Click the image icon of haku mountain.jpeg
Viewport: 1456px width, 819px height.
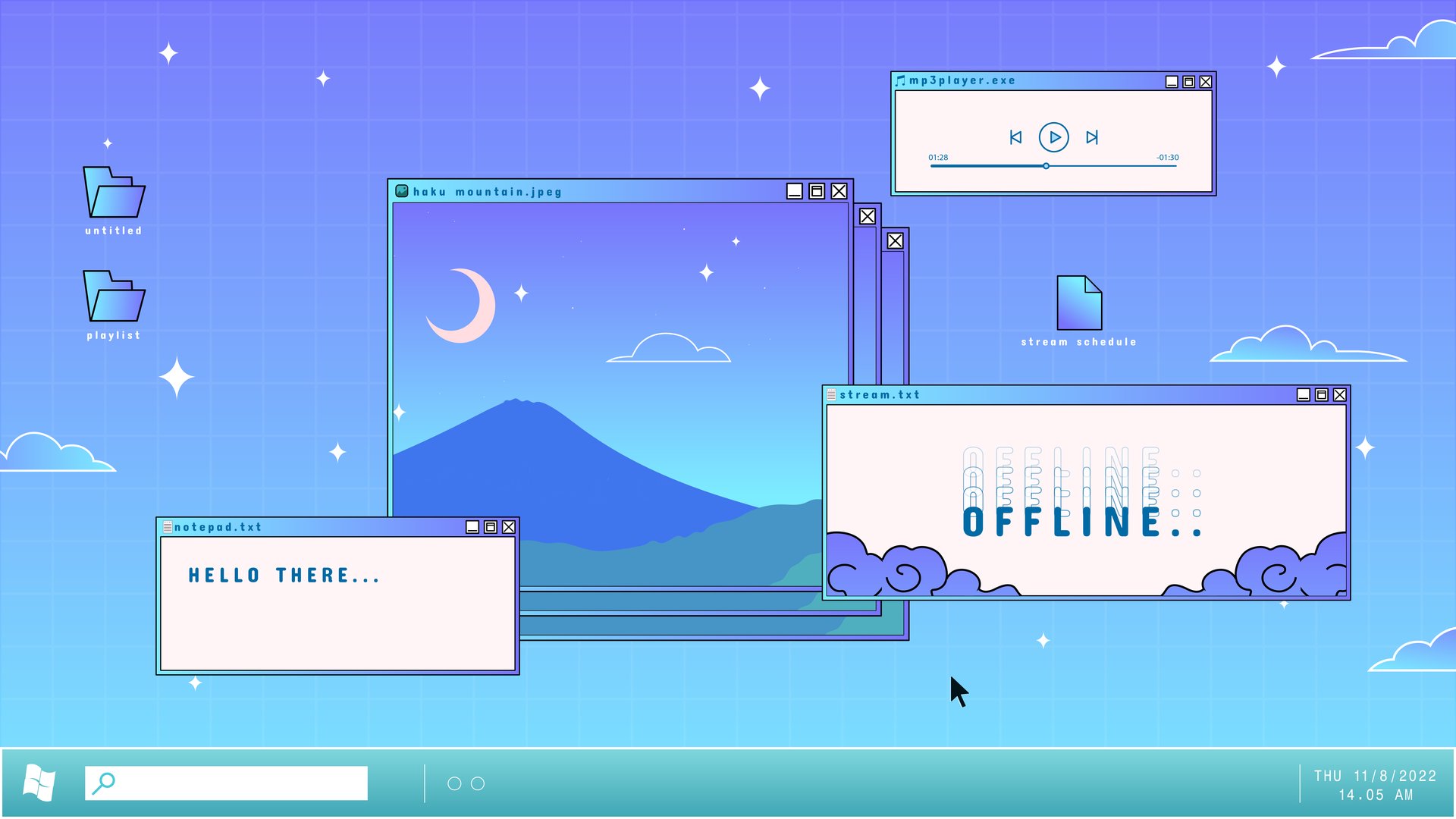tap(402, 191)
